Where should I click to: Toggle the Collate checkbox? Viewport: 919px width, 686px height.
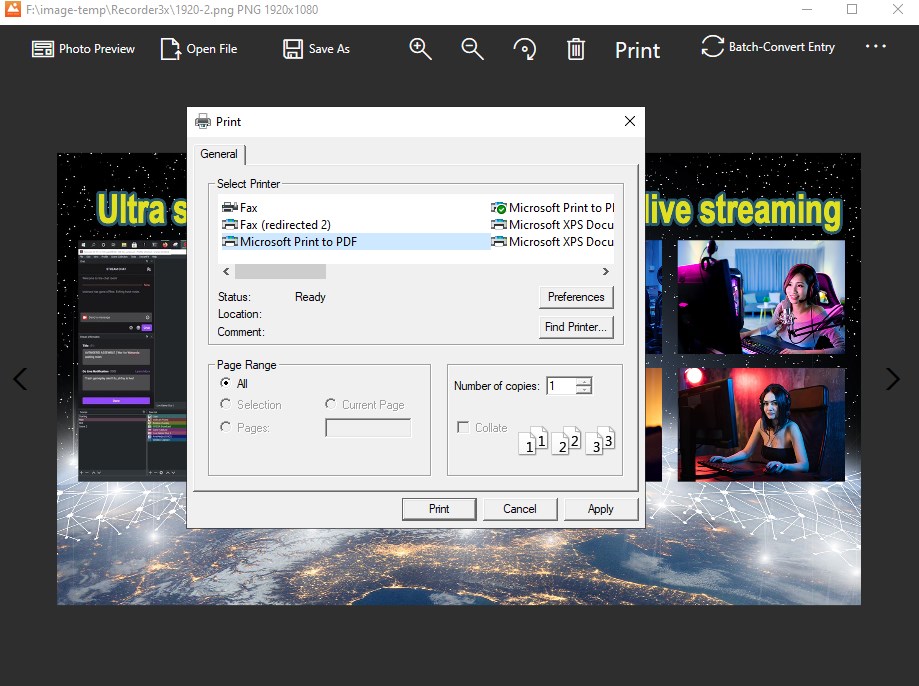pos(463,427)
